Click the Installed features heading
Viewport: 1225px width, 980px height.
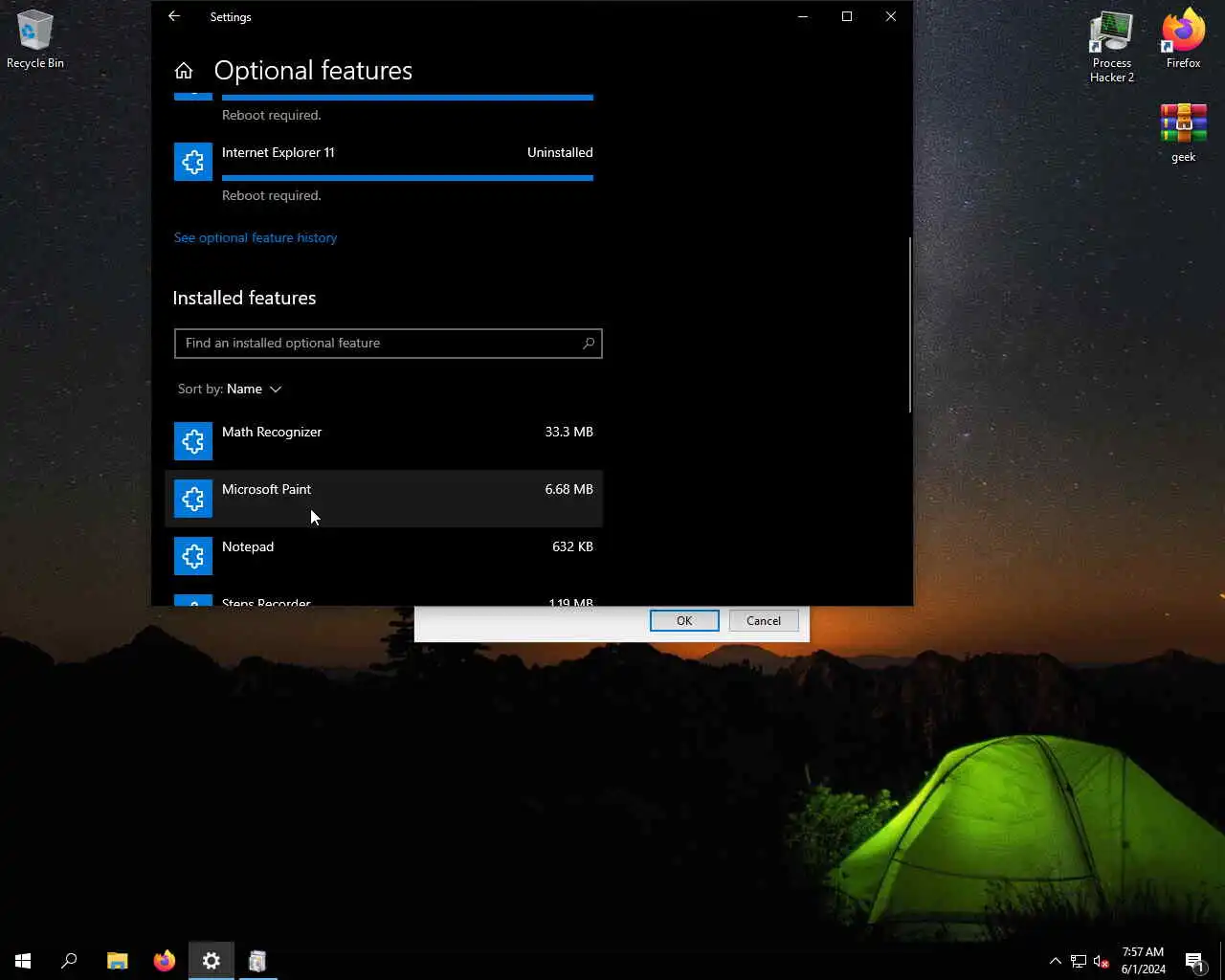244,298
